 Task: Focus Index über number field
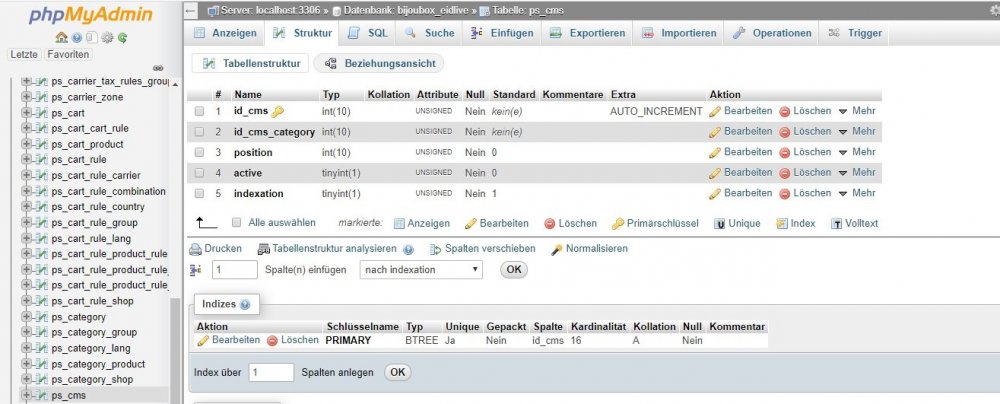point(272,372)
